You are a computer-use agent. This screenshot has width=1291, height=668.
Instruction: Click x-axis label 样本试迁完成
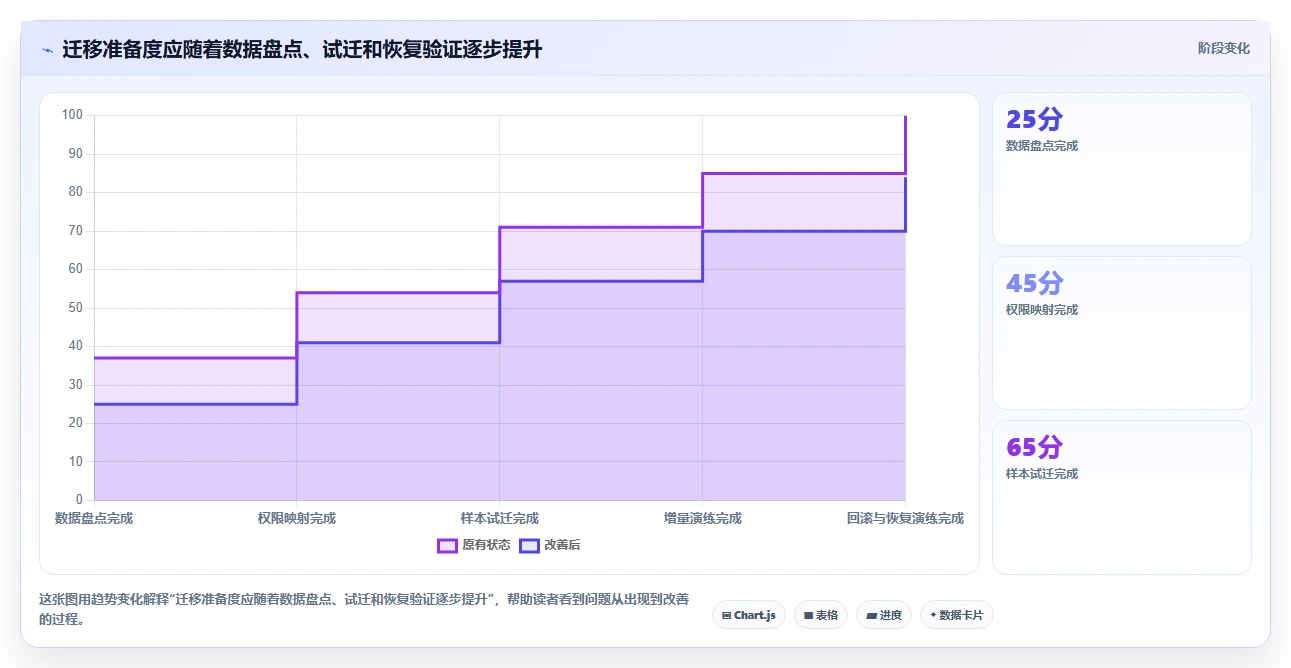[500, 518]
